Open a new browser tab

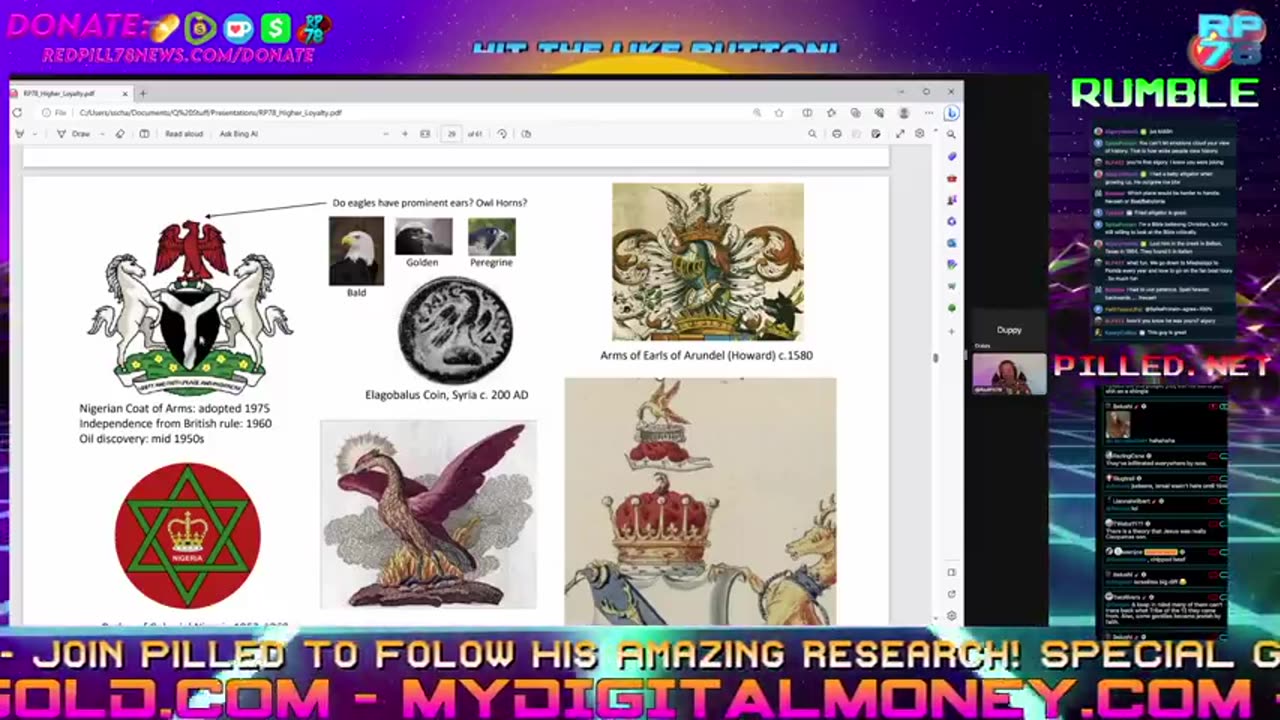142,93
